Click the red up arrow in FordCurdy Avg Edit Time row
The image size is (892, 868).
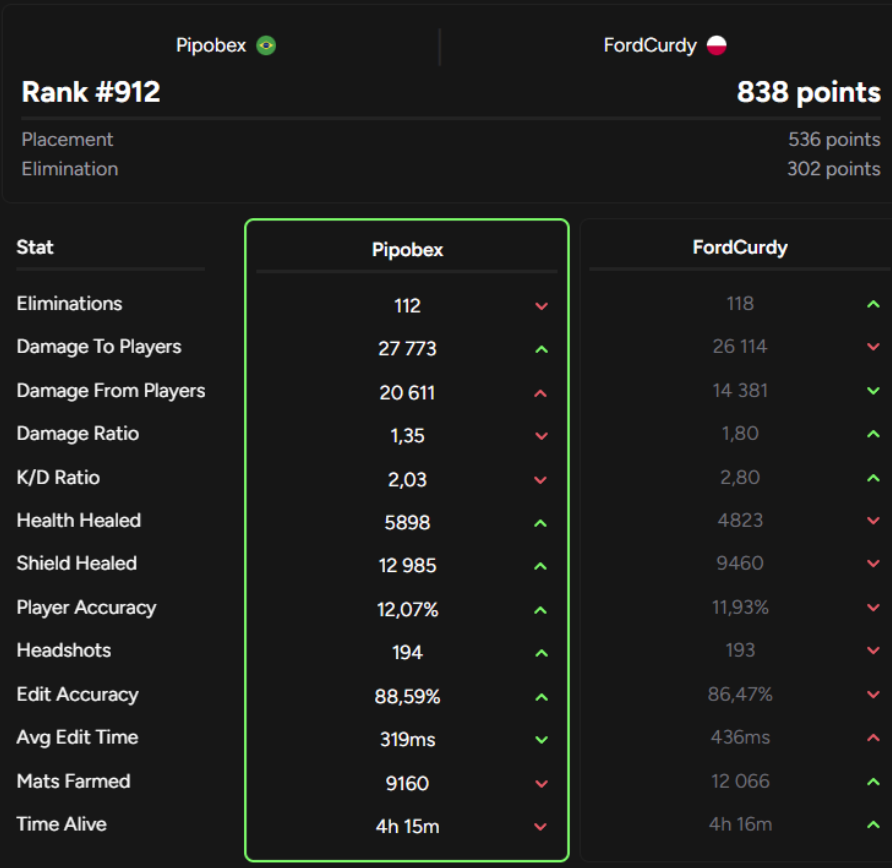click(x=873, y=738)
